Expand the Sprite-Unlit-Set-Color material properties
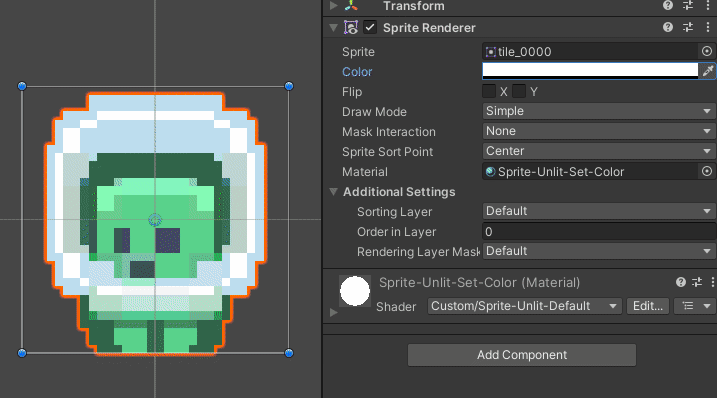 tap(334, 312)
